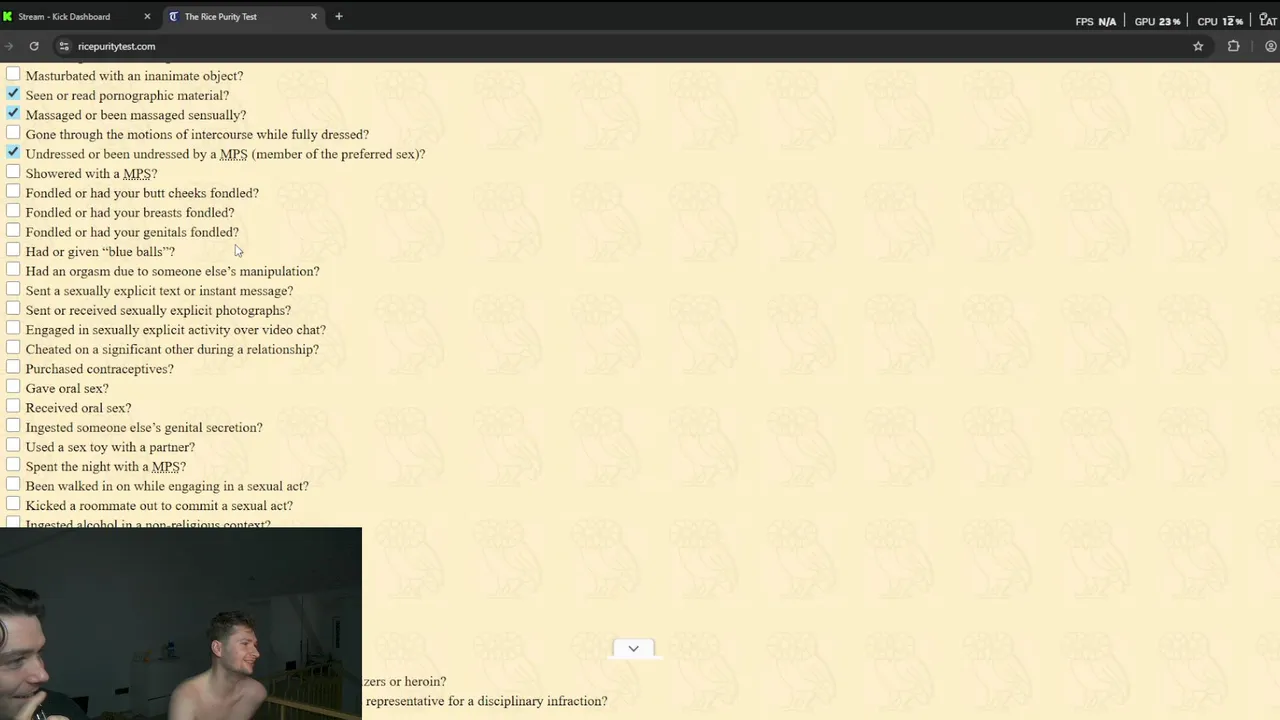Viewport: 1280px width, 720px height.
Task: Select The Rice Purity Test tab
Action: click(245, 16)
